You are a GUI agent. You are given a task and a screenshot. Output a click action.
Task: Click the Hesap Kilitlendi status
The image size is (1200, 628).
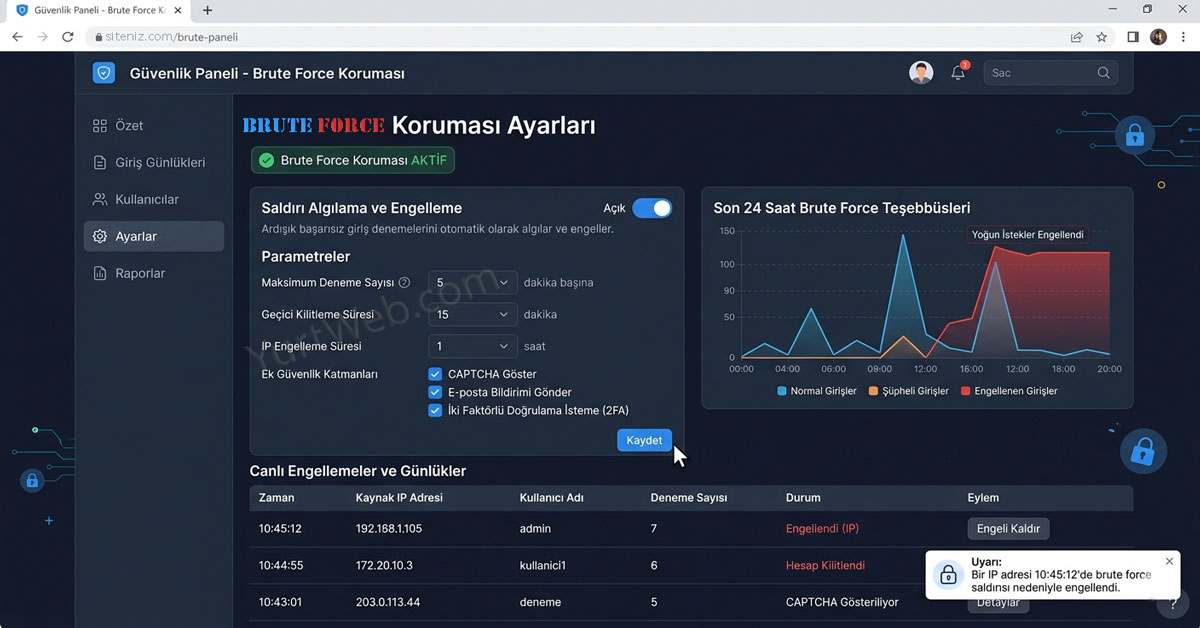826,565
